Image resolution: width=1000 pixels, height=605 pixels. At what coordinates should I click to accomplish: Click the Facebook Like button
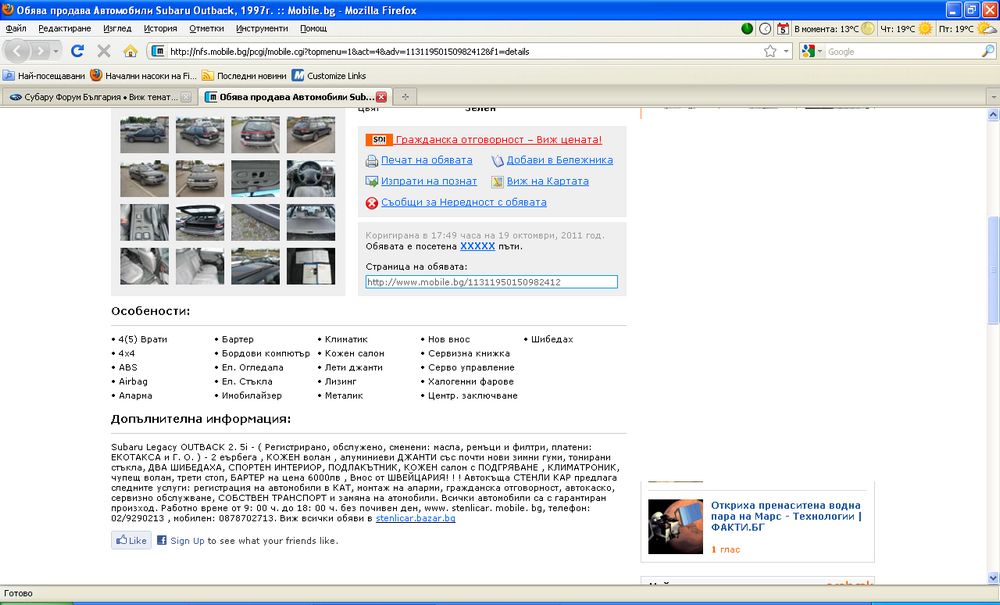click(131, 540)
